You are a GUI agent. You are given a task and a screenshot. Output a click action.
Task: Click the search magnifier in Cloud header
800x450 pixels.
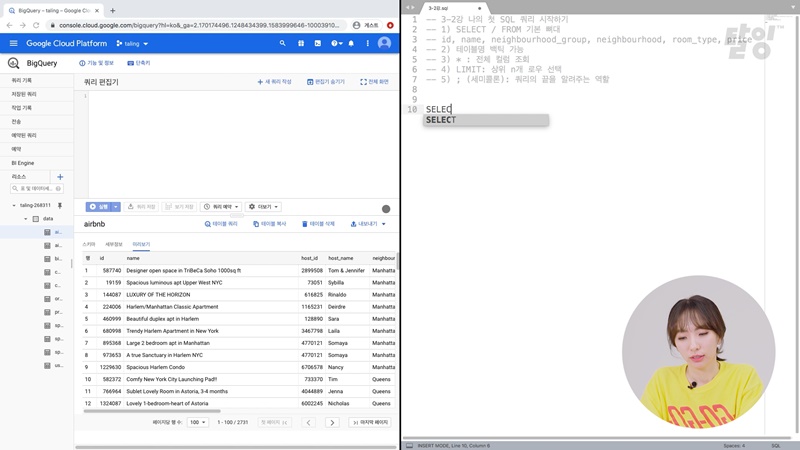click(x=283, y=43)
